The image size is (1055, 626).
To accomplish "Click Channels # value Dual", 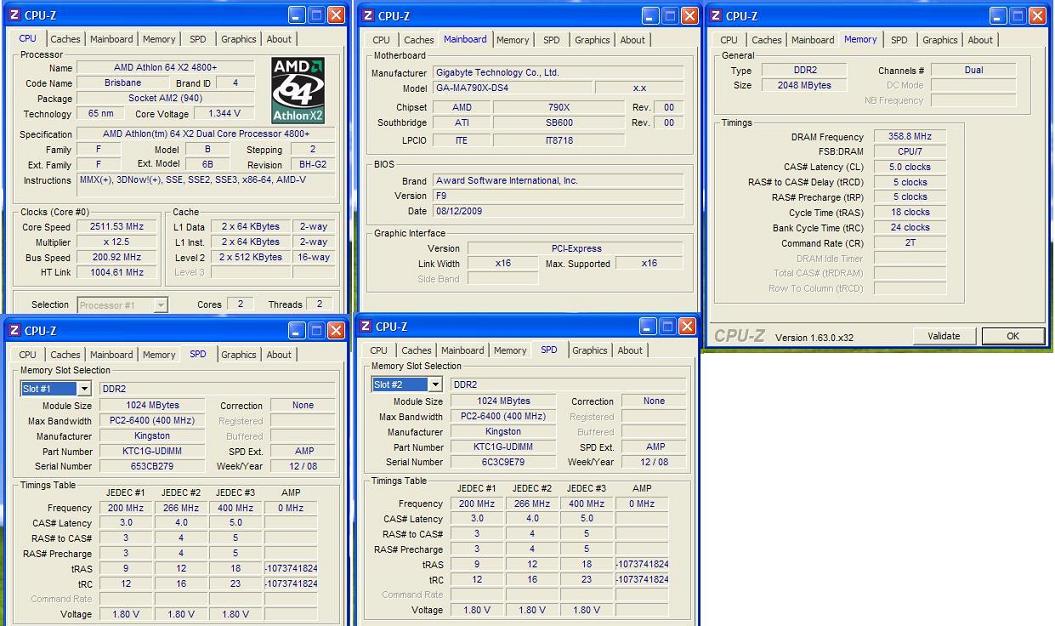I will (x=974, y=69).
